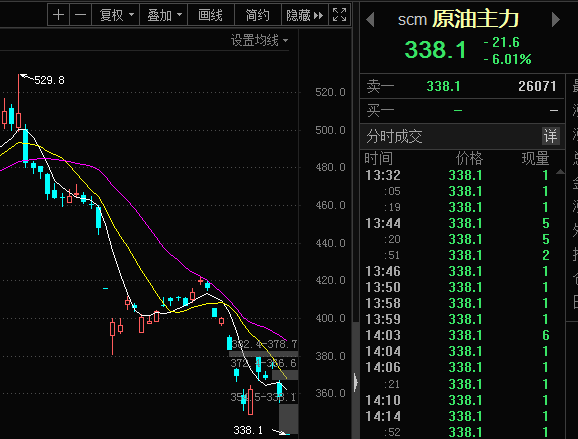Viewport: 578px width, 439px height.
Task: Collapse side panel with divider arrow
Action: pyautogui.click(x=355, y=382)
